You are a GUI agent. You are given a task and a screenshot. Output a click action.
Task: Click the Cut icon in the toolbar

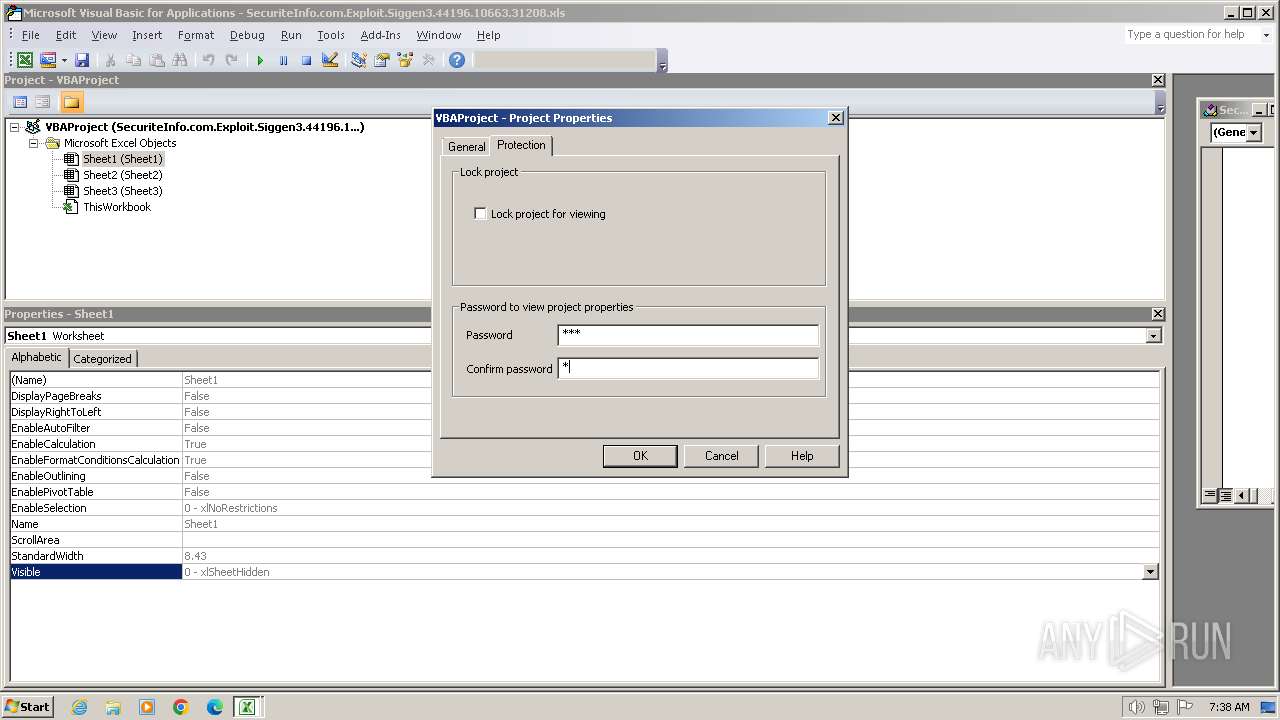coord(110,60)
